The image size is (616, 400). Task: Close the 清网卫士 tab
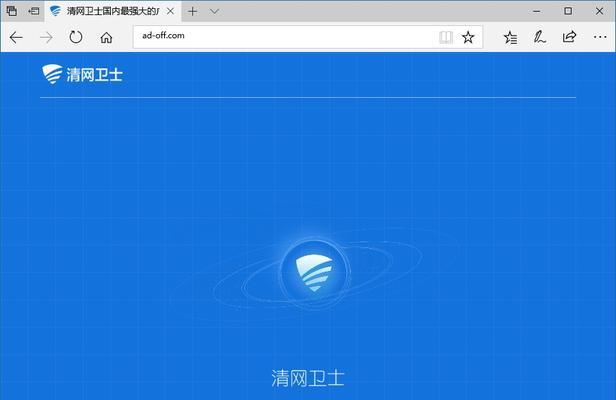point(170,11)
